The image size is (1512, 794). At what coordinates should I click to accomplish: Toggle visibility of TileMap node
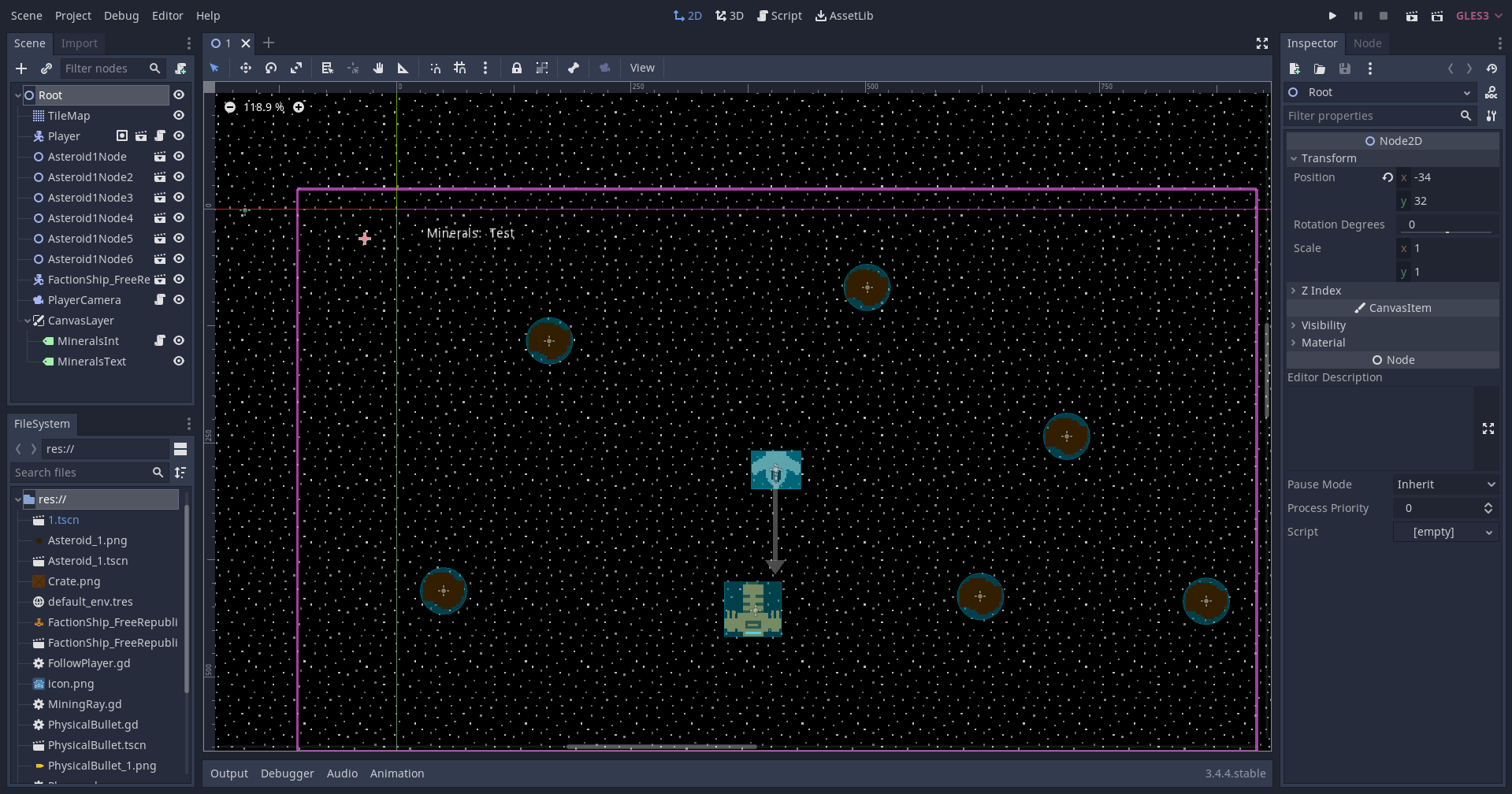coord(179,115)
